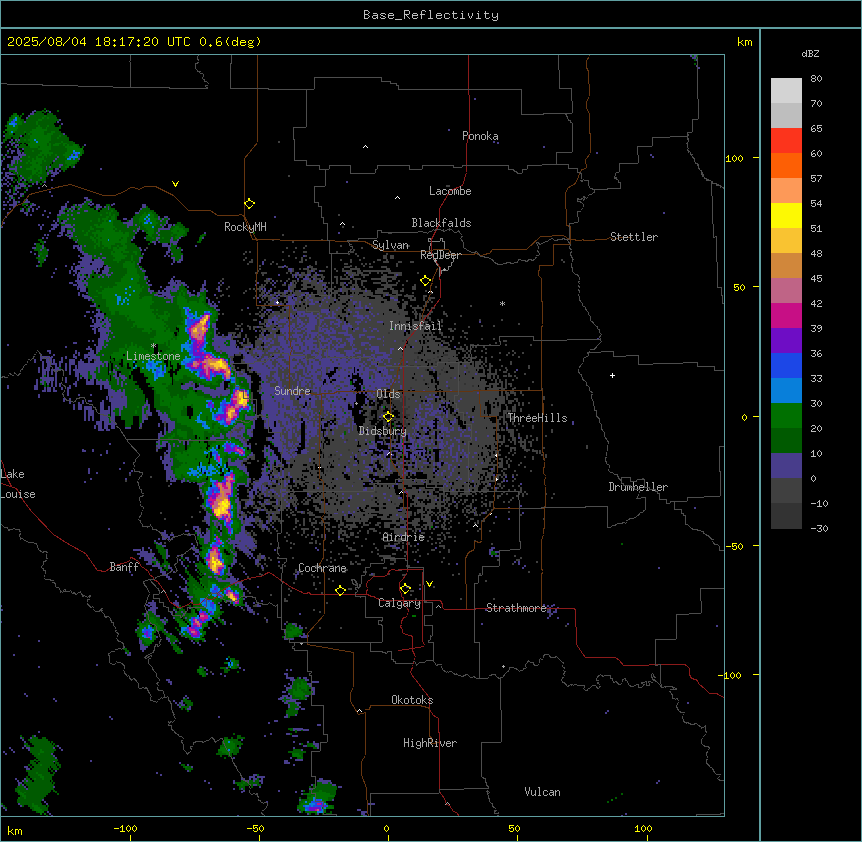Click the Calgary city label
This screenshot has height=842, width=862.
point(399,603)
